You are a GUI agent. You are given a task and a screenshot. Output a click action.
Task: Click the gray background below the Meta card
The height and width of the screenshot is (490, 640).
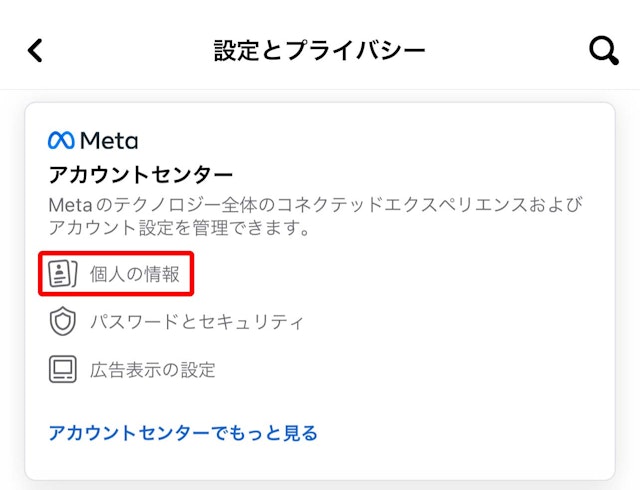[x=320, y=485]
